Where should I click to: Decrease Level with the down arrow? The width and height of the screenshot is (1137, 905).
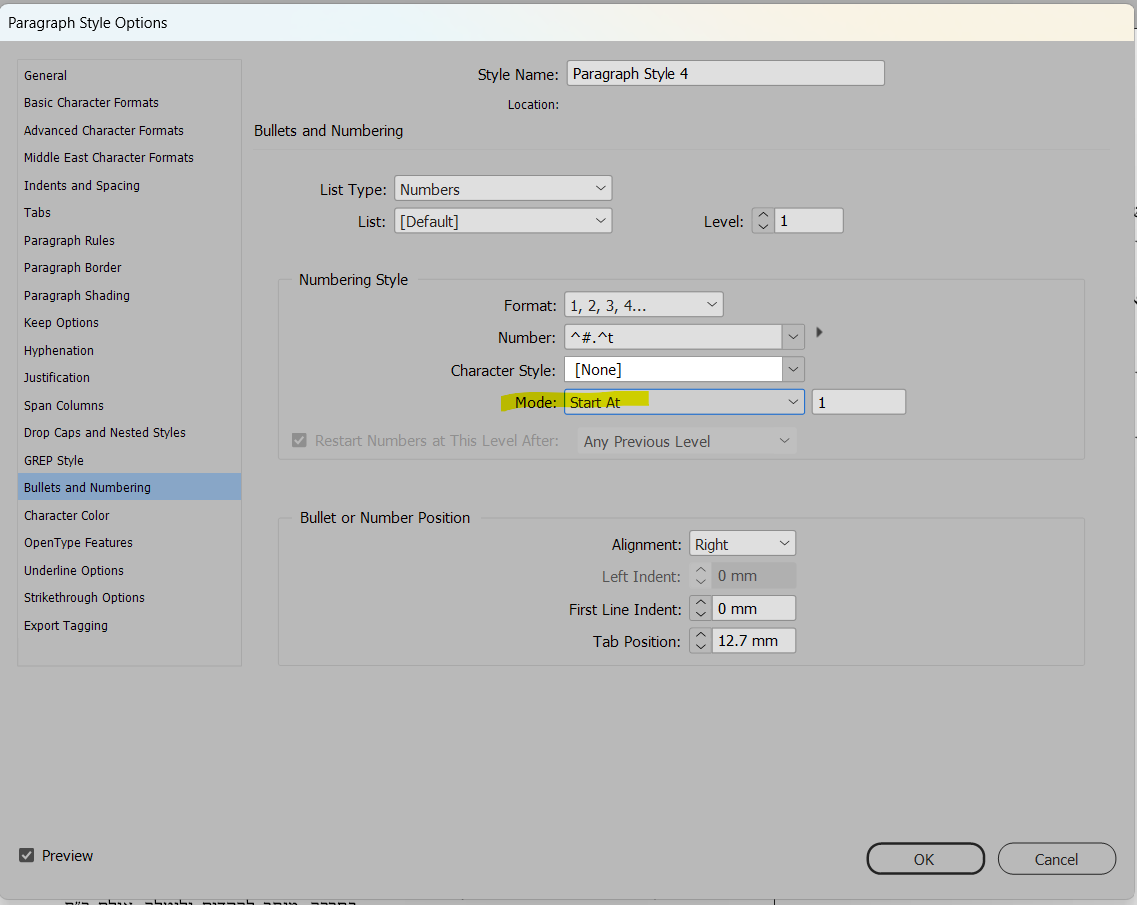(x=763, y=226)
